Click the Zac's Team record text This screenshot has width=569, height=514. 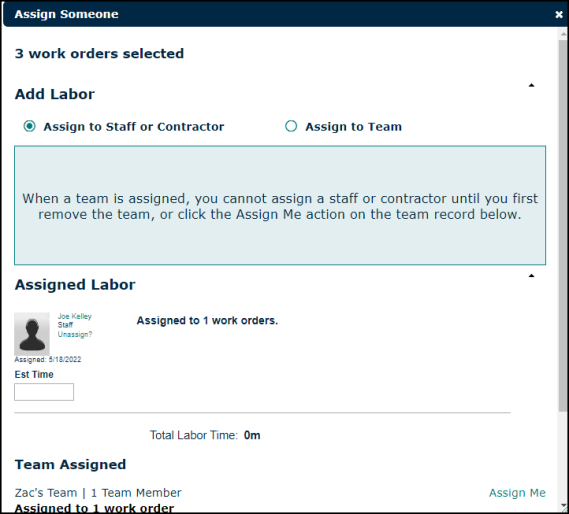[98, 493]
